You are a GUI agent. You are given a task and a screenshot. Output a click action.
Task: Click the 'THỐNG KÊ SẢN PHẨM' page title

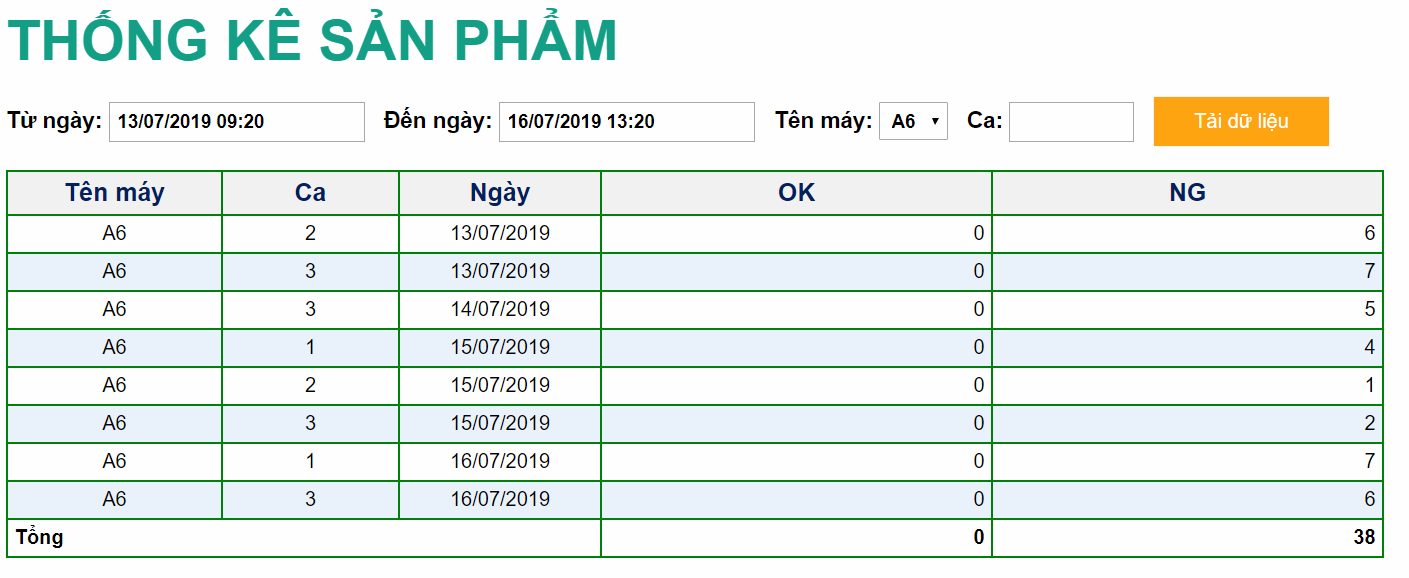click(312, 42)
